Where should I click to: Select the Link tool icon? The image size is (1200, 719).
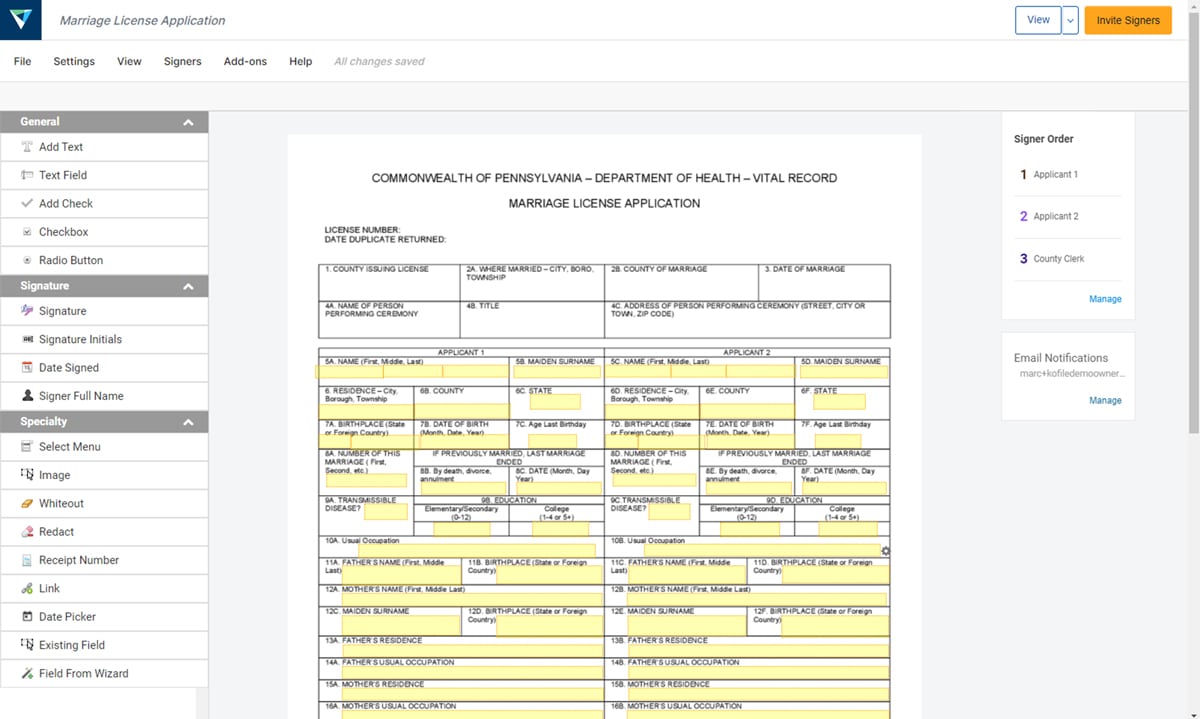tap(27, 588)
